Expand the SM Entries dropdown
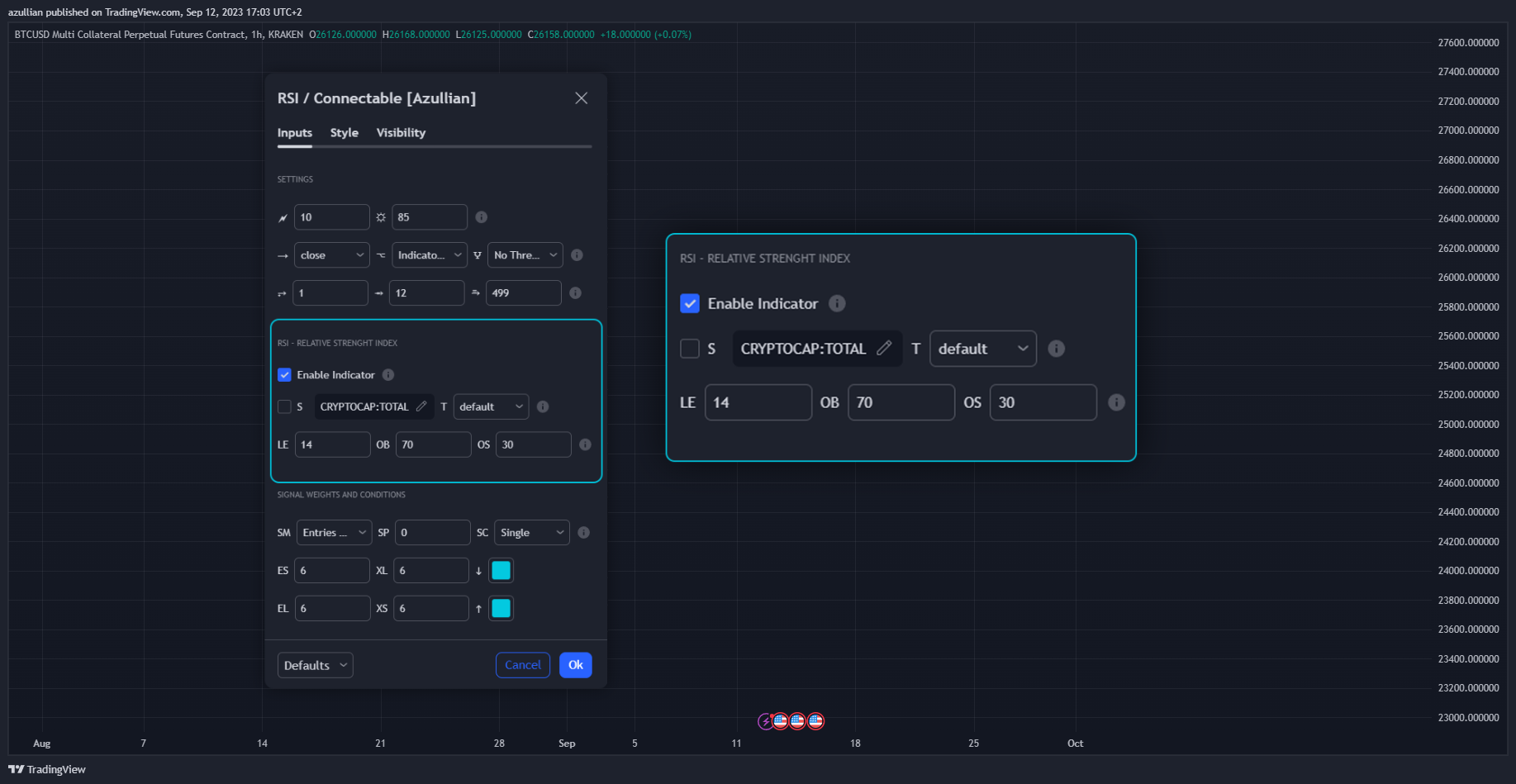Image resolution: width=1516 pixels, height=784 pixels. click(x=335, y=533)
